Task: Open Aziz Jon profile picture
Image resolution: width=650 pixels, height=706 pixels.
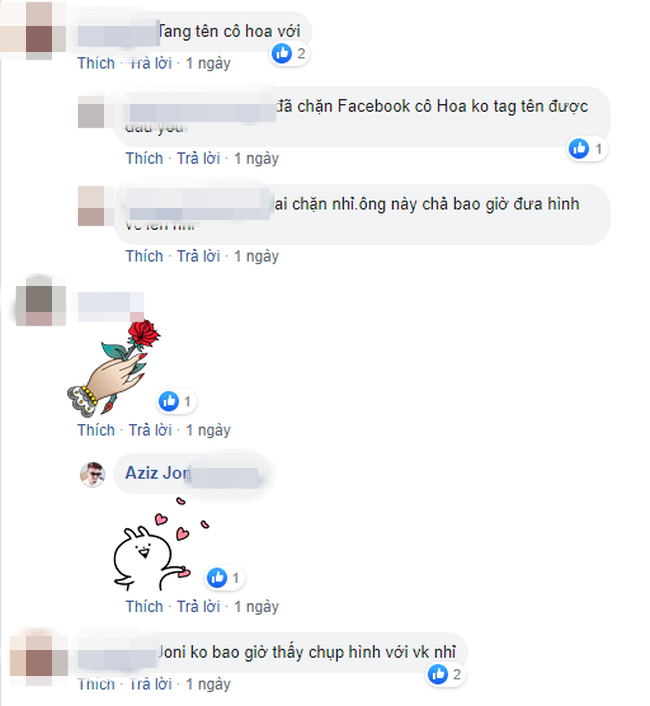Action: 93,474
